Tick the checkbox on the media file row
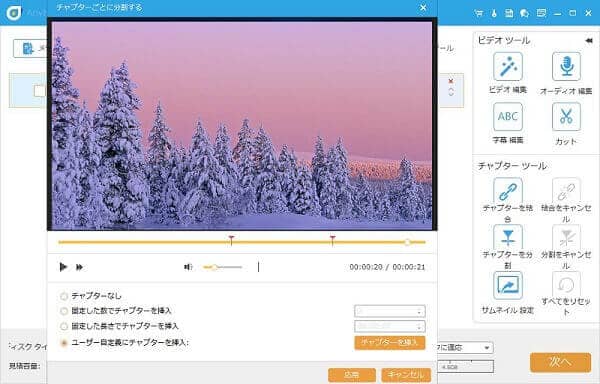600x384 pixels. (x=40, y=91)
